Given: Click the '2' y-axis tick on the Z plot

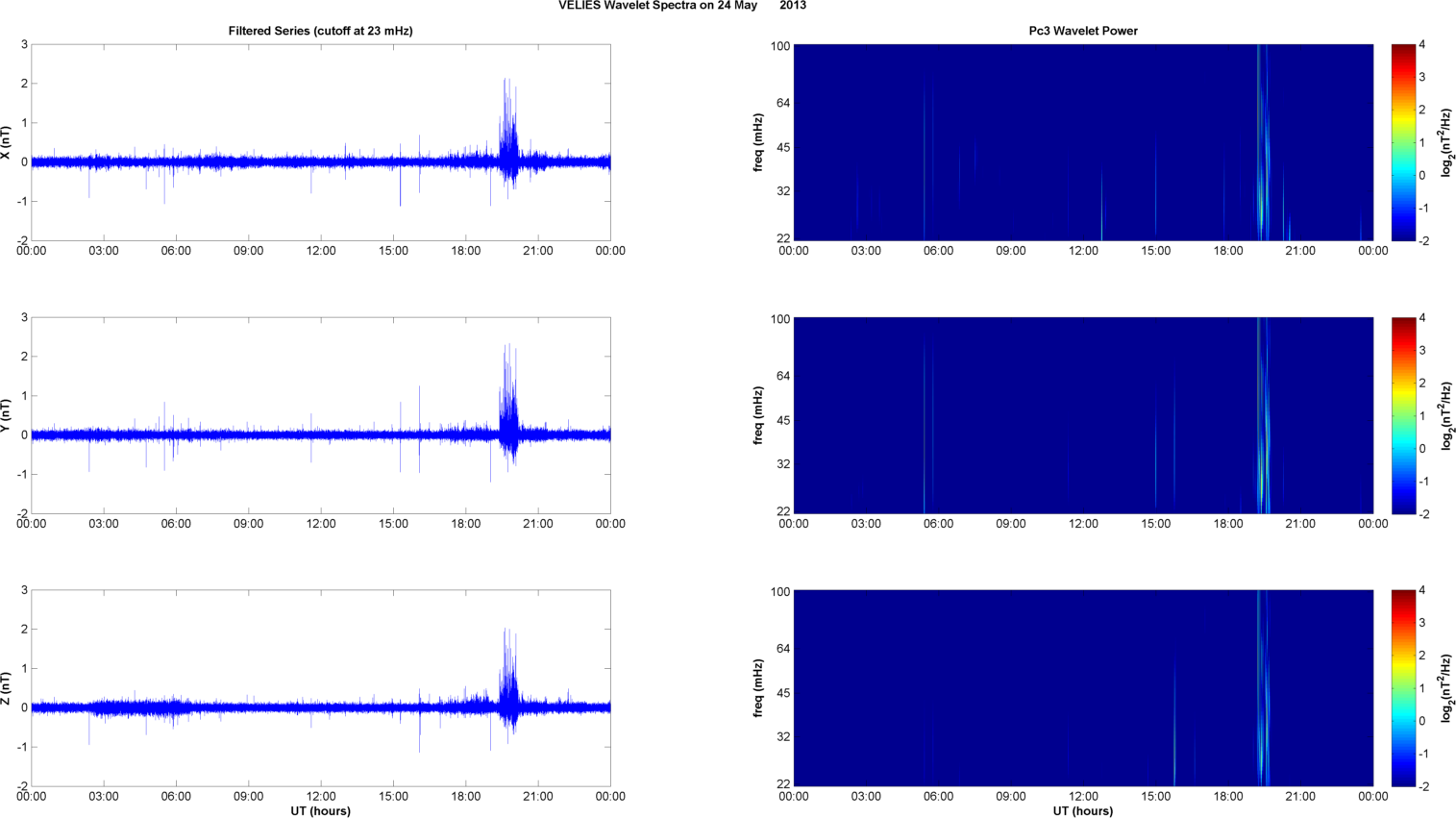Looking at the screenshot, I should (24, 630).
